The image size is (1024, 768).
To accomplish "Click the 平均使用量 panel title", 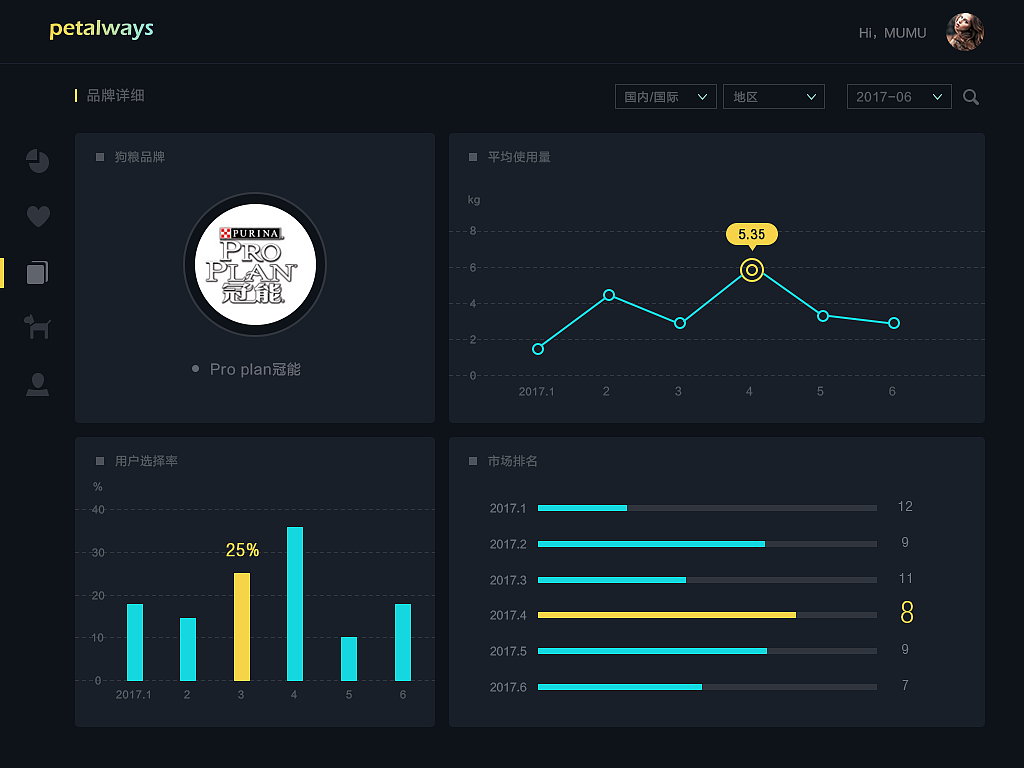I will 519,157.
